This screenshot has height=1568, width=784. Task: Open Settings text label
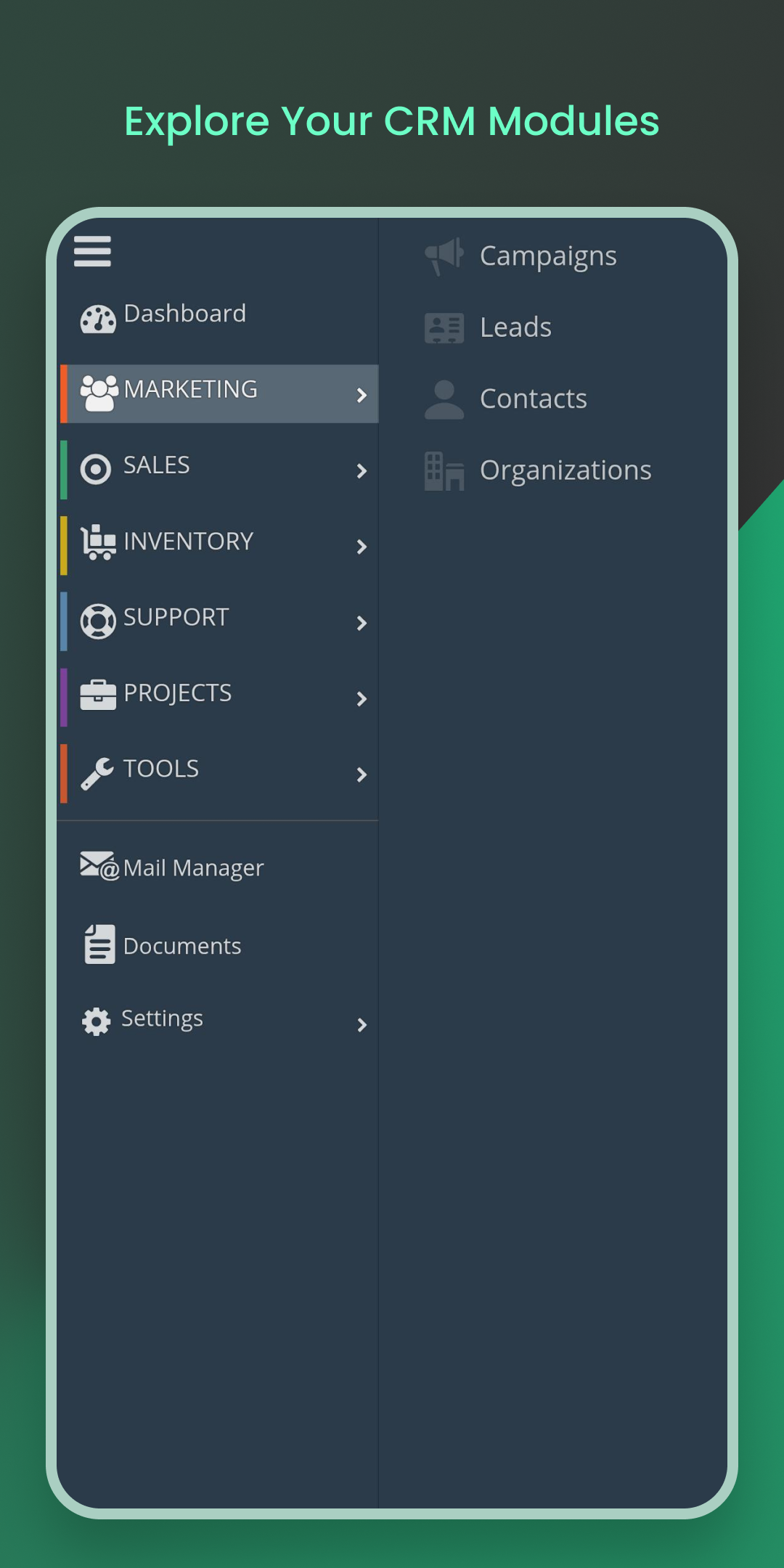coord(163,1019)
